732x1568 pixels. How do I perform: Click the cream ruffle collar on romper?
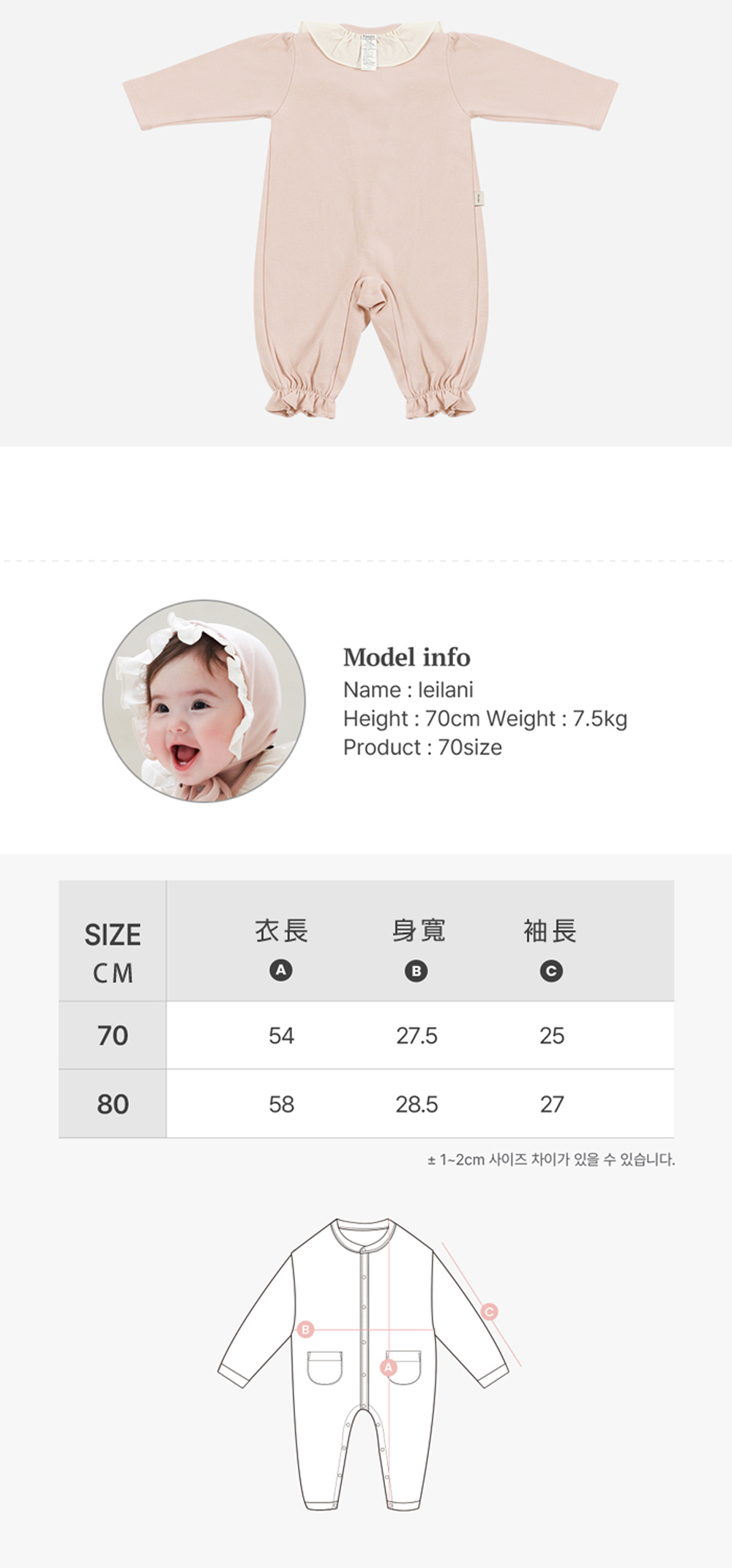tap(370, 40)
